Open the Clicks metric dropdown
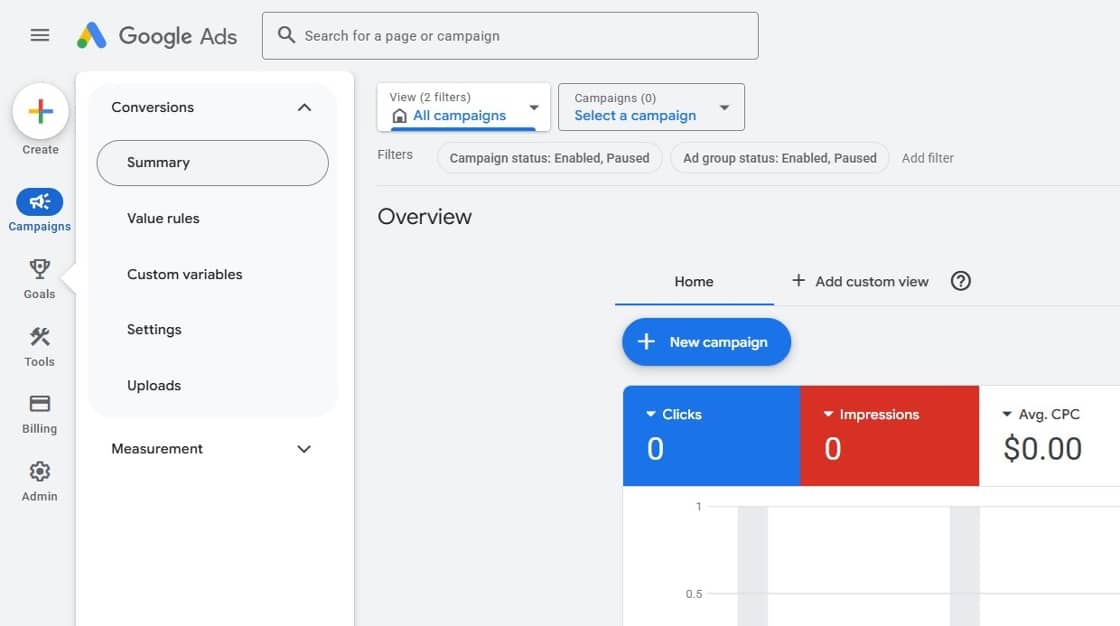1120x626 pixels. (x=651, y=414)
